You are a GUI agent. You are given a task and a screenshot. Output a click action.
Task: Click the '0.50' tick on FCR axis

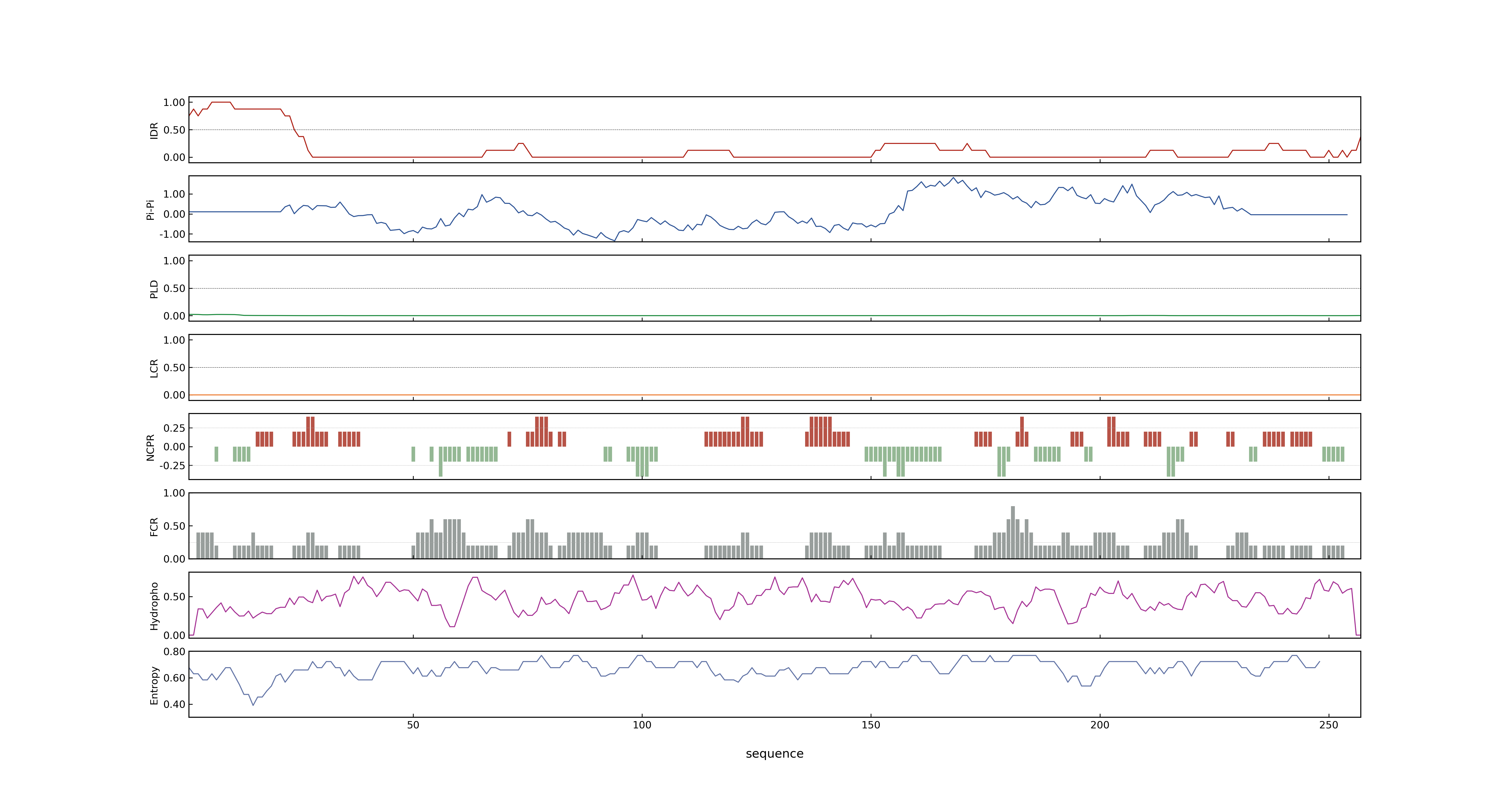[174, 526]
